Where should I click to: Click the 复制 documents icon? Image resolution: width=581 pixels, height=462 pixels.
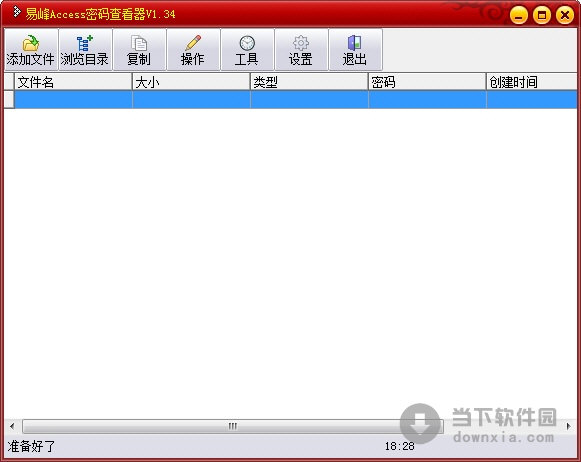139,43
